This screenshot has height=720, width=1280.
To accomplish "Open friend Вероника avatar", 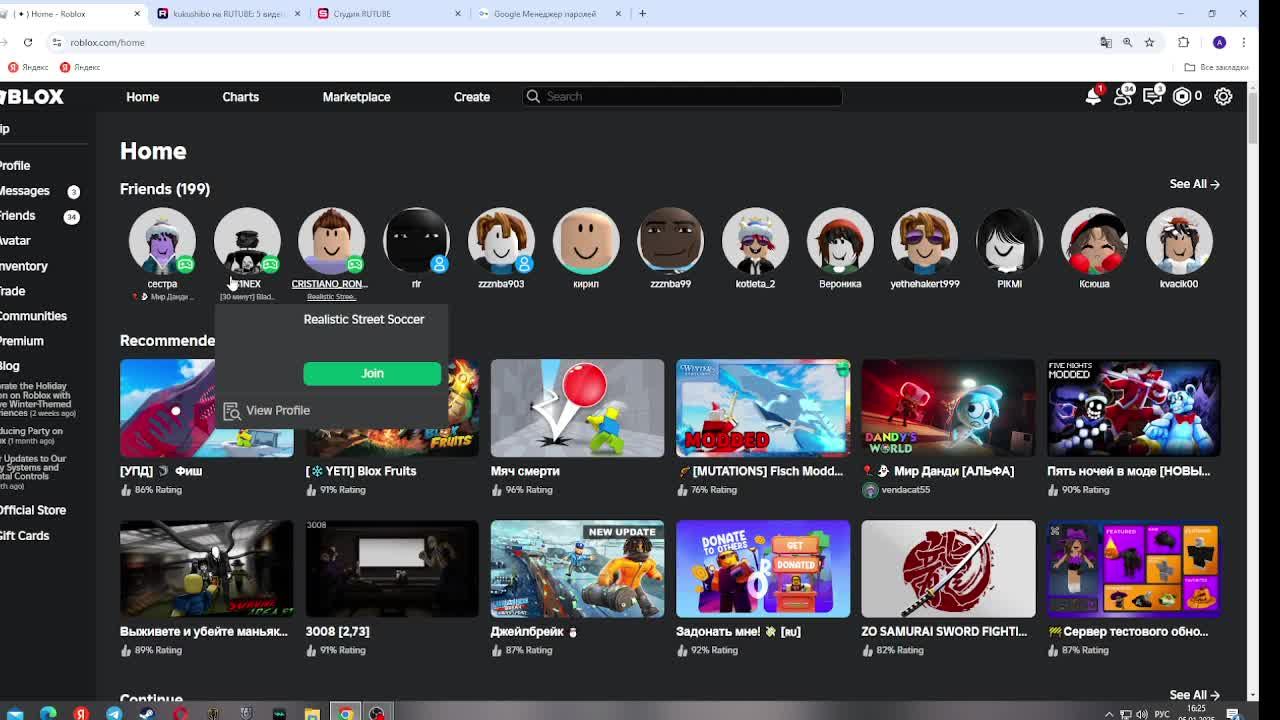I will 840,241.
